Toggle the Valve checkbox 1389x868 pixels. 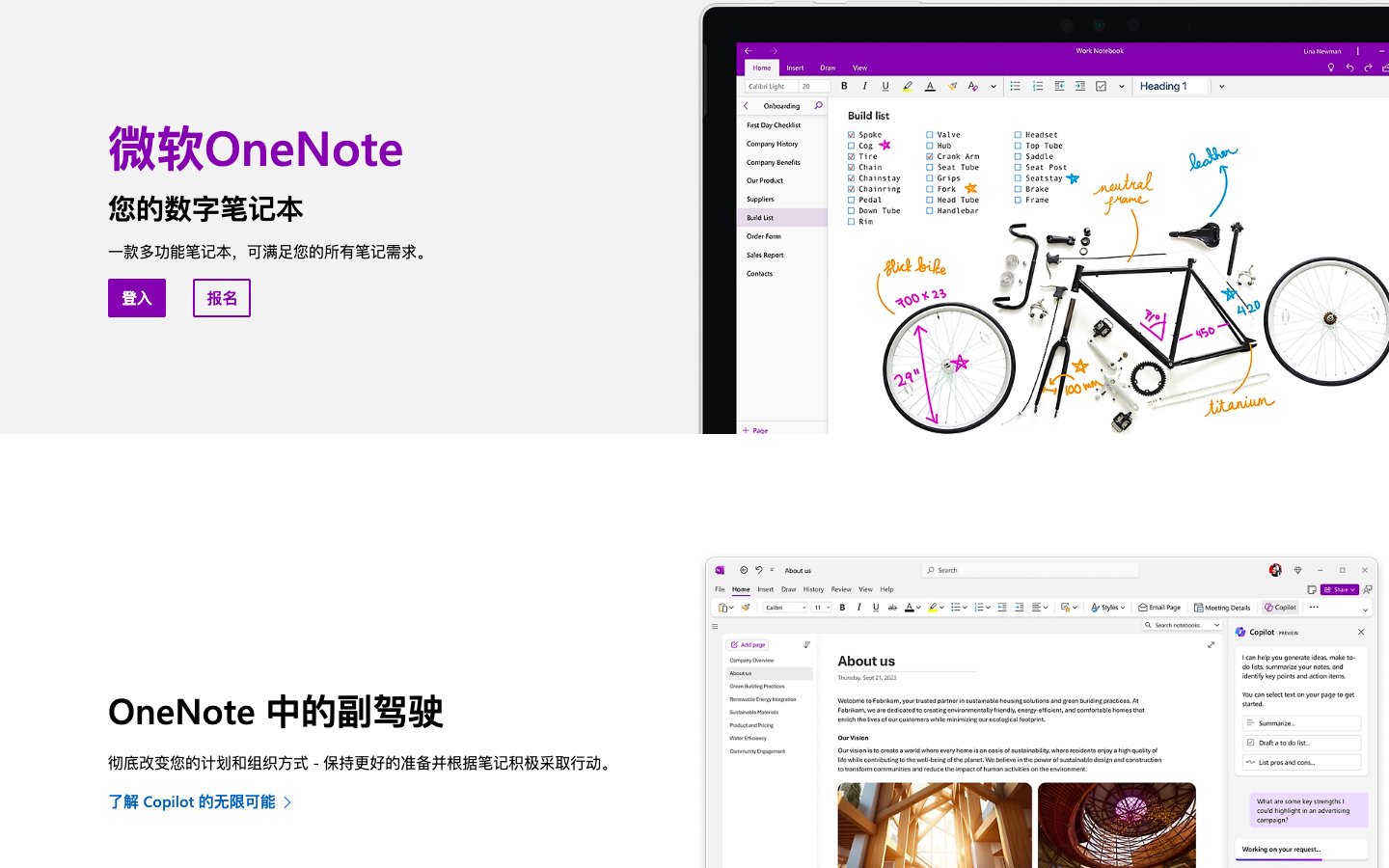tap(930, 135)
